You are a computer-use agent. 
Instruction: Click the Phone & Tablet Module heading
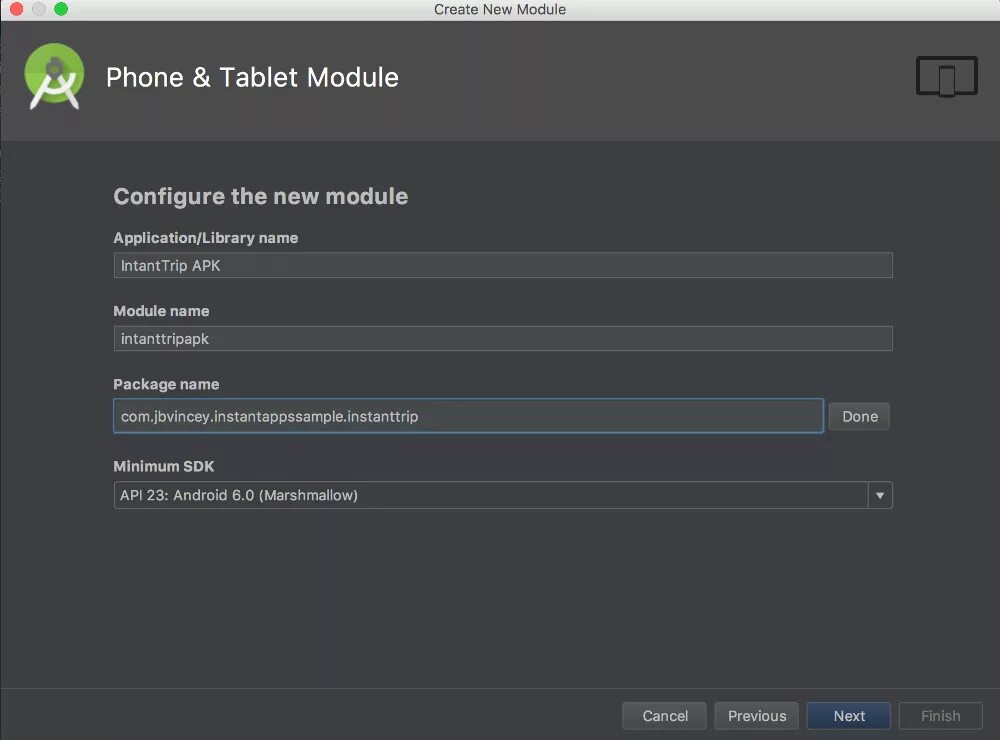pos(252,78)
